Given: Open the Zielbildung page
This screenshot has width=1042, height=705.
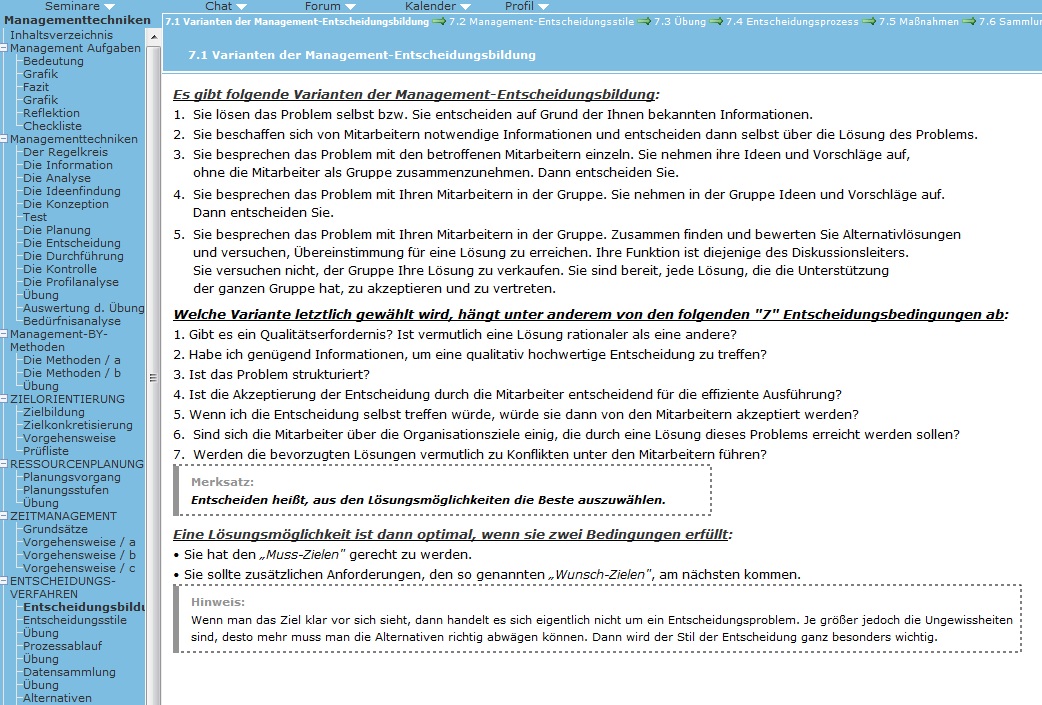Looking at the screenshot, I should tap(54, 412).
